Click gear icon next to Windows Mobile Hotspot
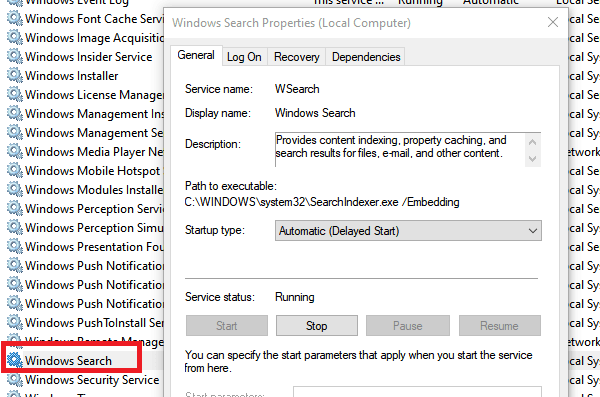This screenshot has height=397, width=600. [15, 170]
